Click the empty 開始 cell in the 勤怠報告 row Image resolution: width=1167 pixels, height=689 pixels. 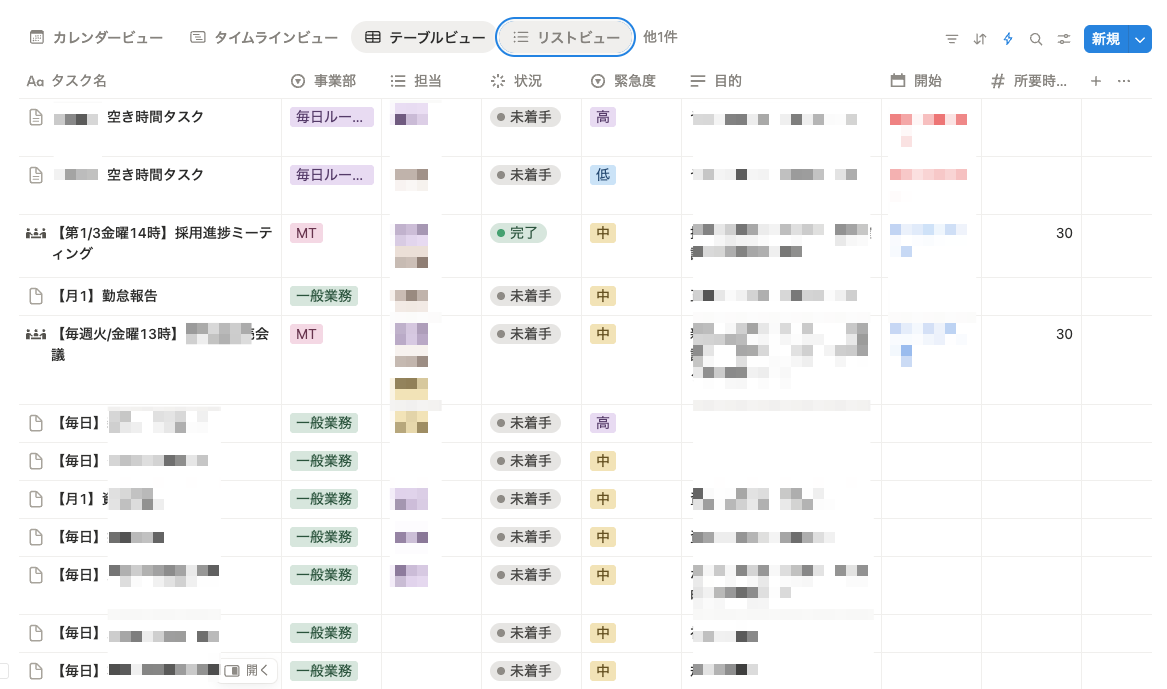coord(931,296)
